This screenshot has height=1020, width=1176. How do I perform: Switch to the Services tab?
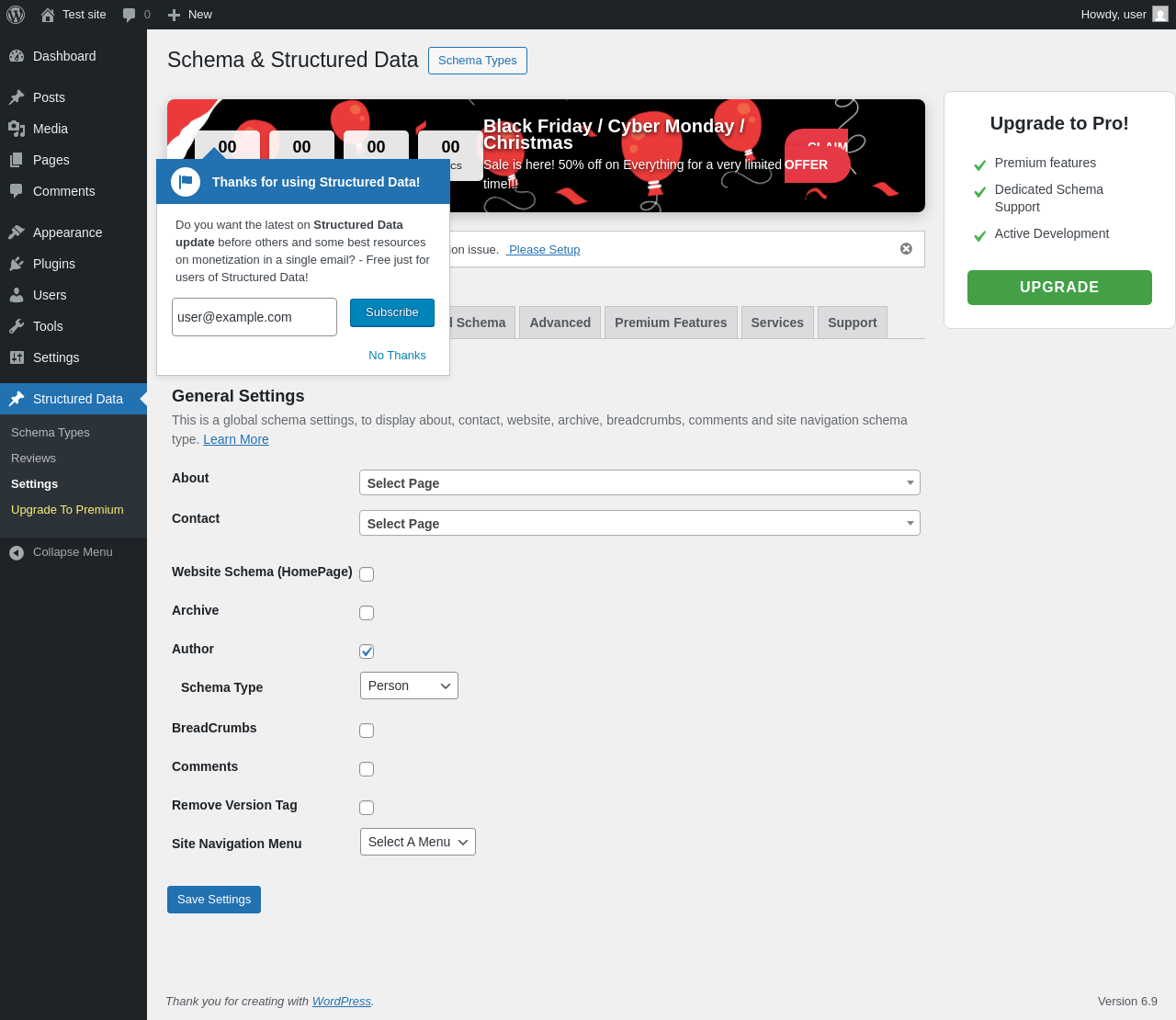coord(777,323)
